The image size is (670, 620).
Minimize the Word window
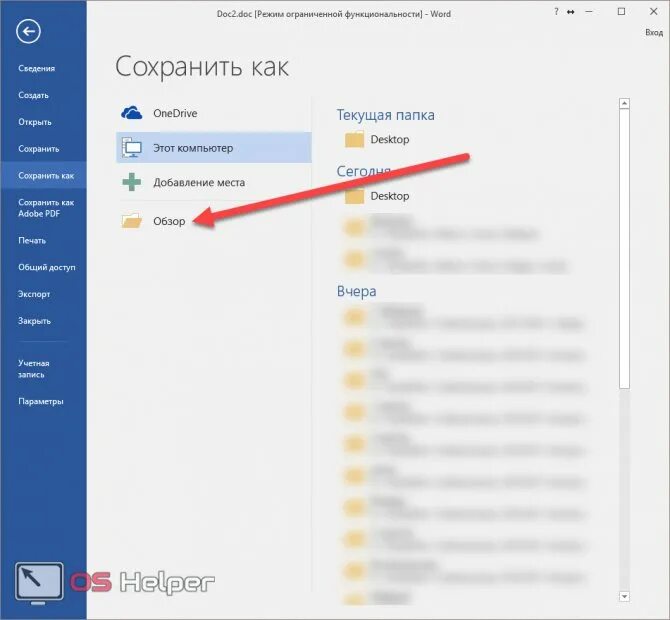click(x=589, y=12)
